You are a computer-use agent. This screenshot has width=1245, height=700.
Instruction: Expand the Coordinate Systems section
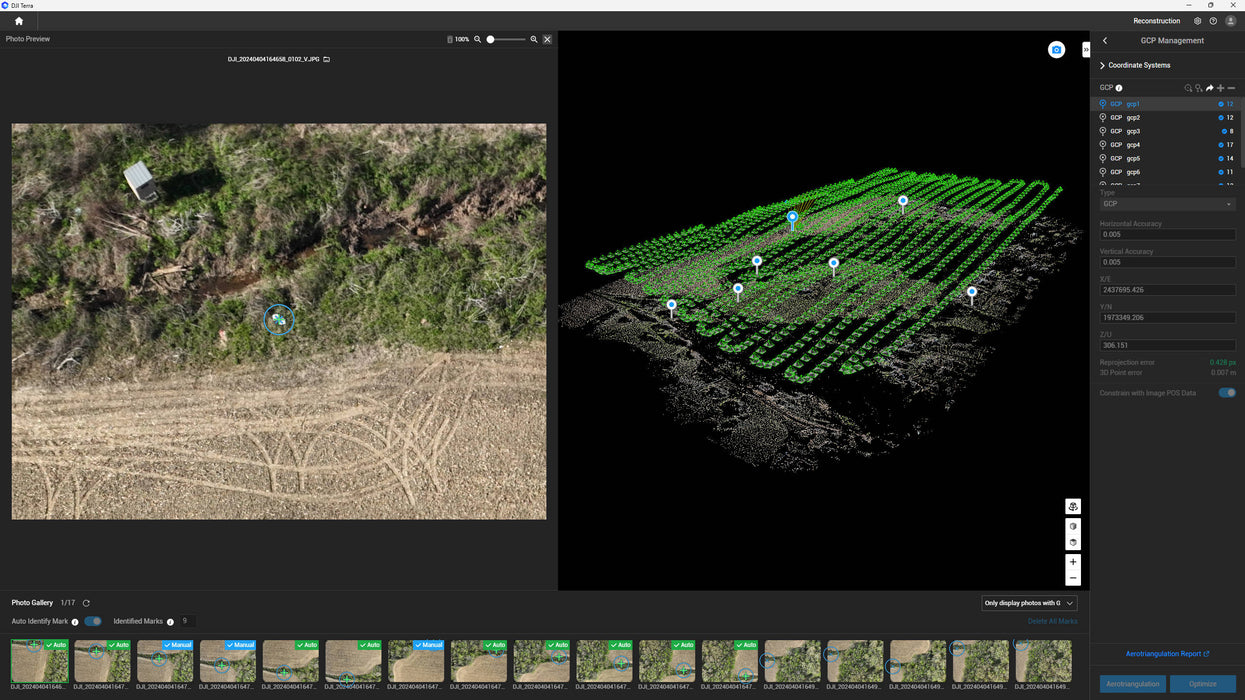click(x=1138, y=65)
